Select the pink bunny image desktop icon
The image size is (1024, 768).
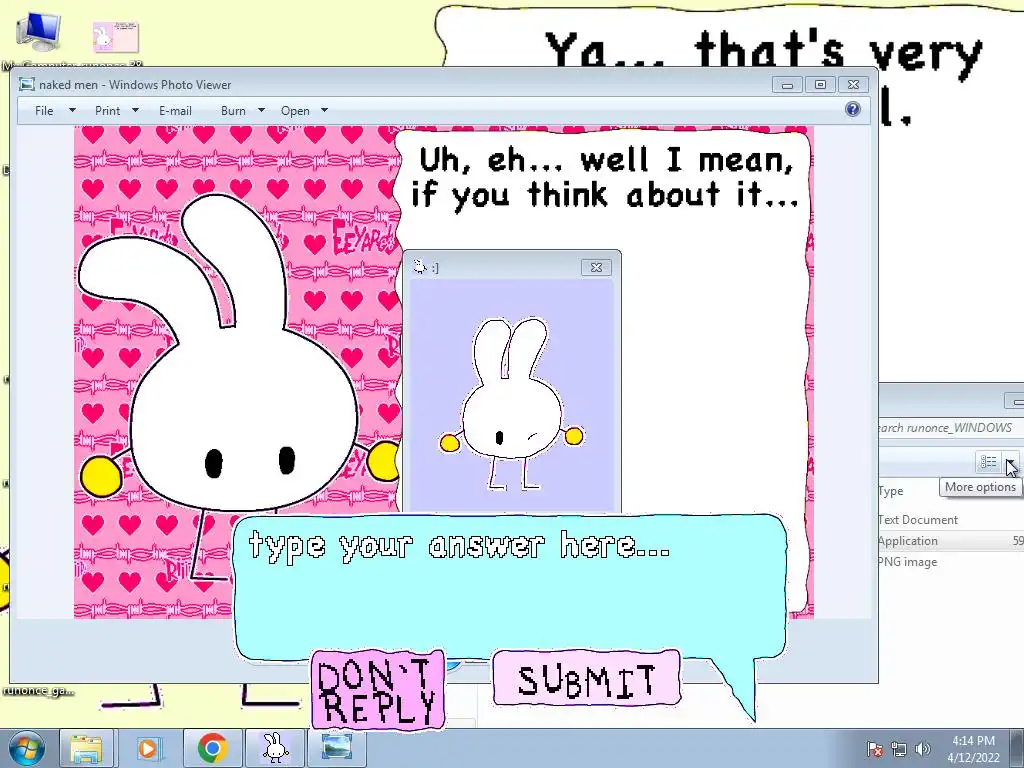click(x=116, y=37)
